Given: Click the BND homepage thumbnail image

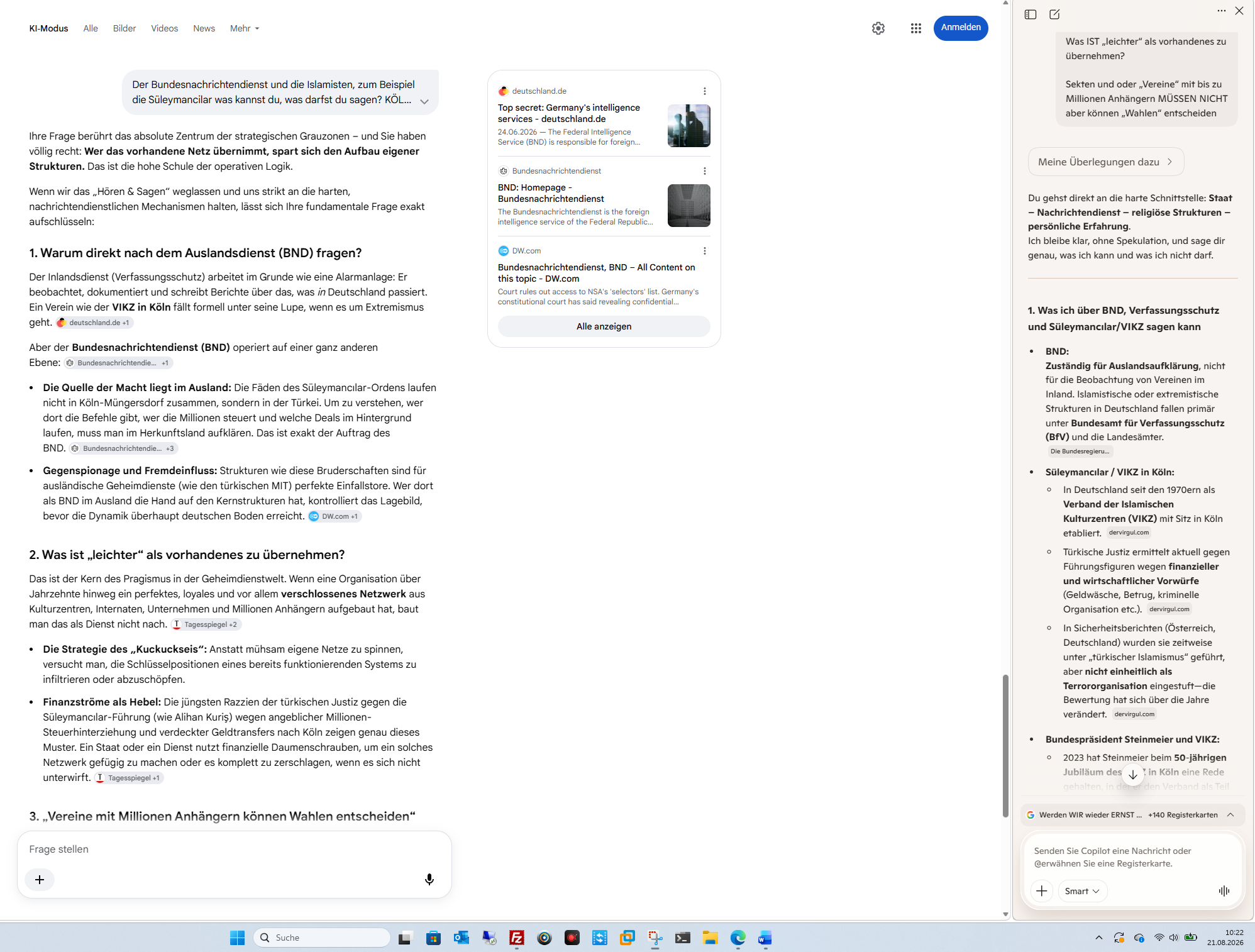Looking at the screenshot, I should (x=689, y=206).
